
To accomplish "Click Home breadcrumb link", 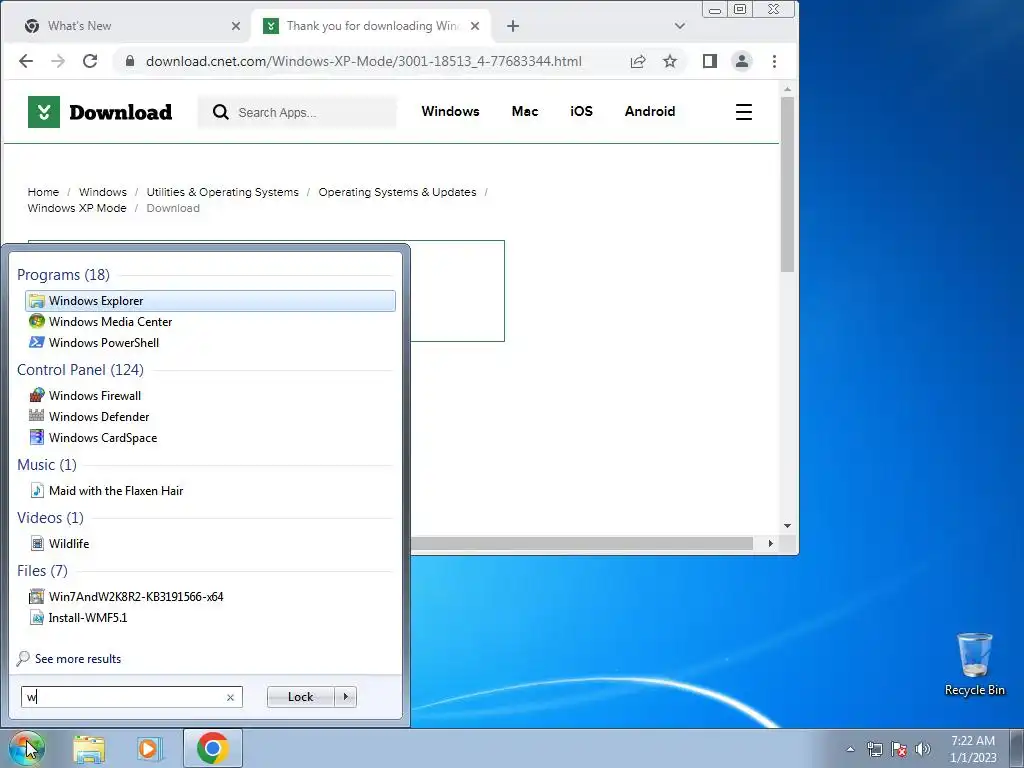I will (x=43, y=192).
